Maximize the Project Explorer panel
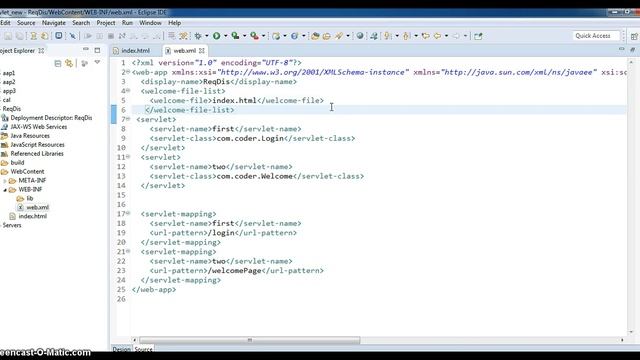 coord(97,50)
